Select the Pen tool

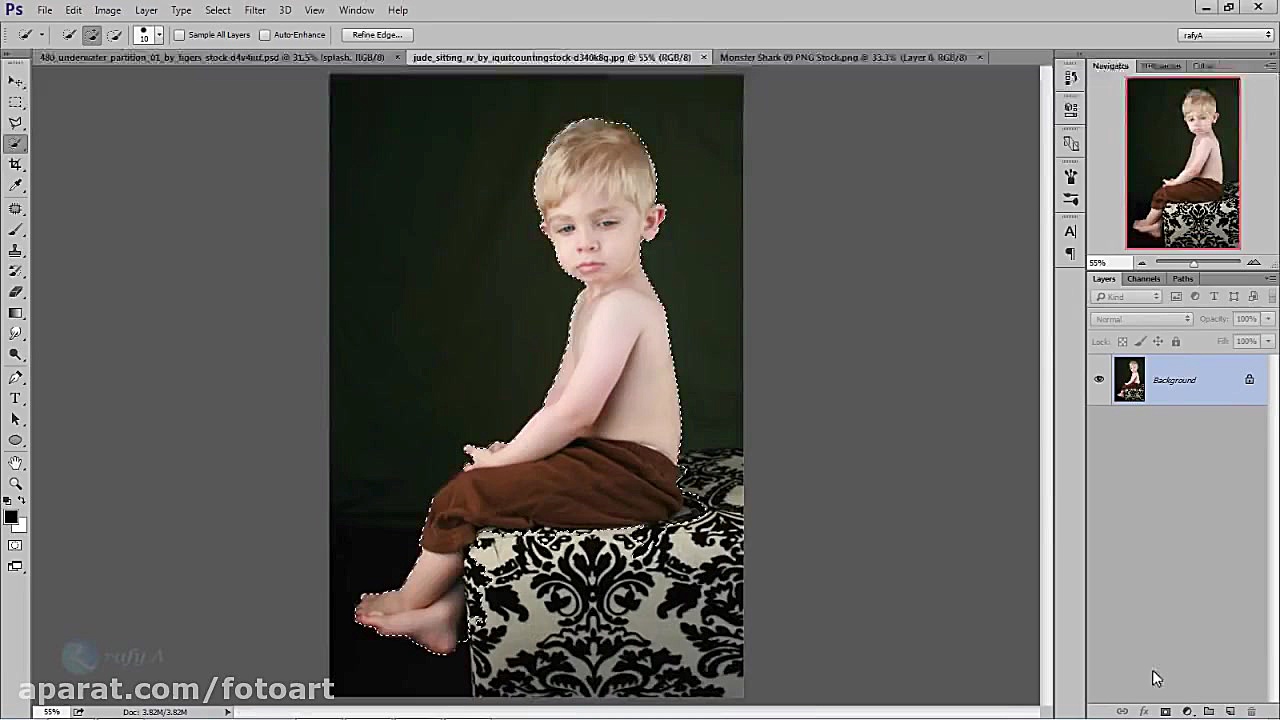[x=16, y=378]
